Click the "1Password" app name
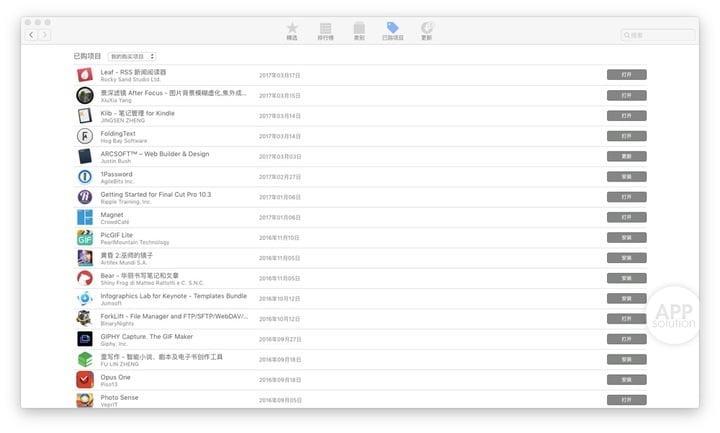Image resolution: width=720 pixels, height=433 pixels. tap(117, 174)
